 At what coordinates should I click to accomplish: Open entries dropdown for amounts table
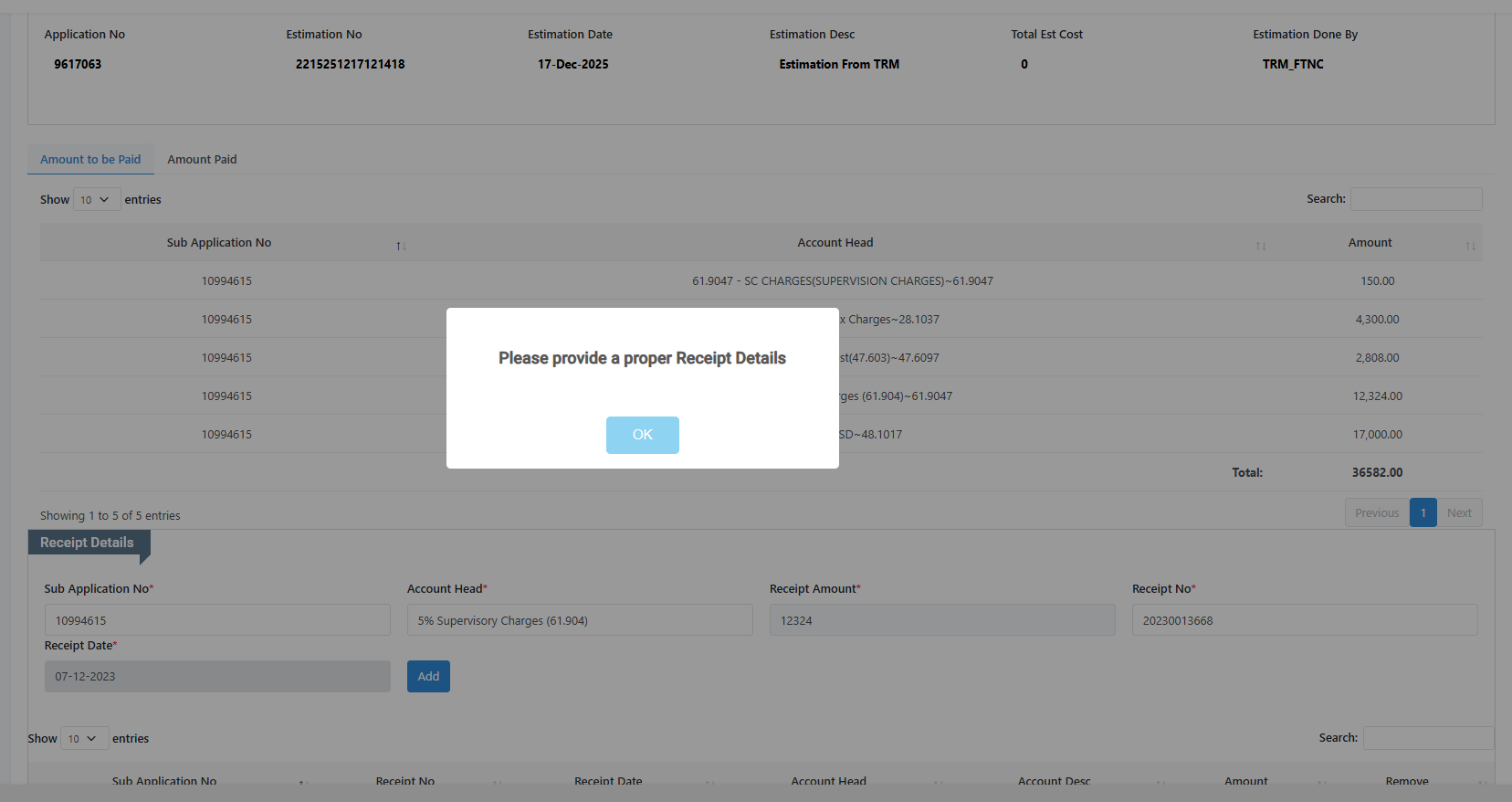tap(96, 200)
